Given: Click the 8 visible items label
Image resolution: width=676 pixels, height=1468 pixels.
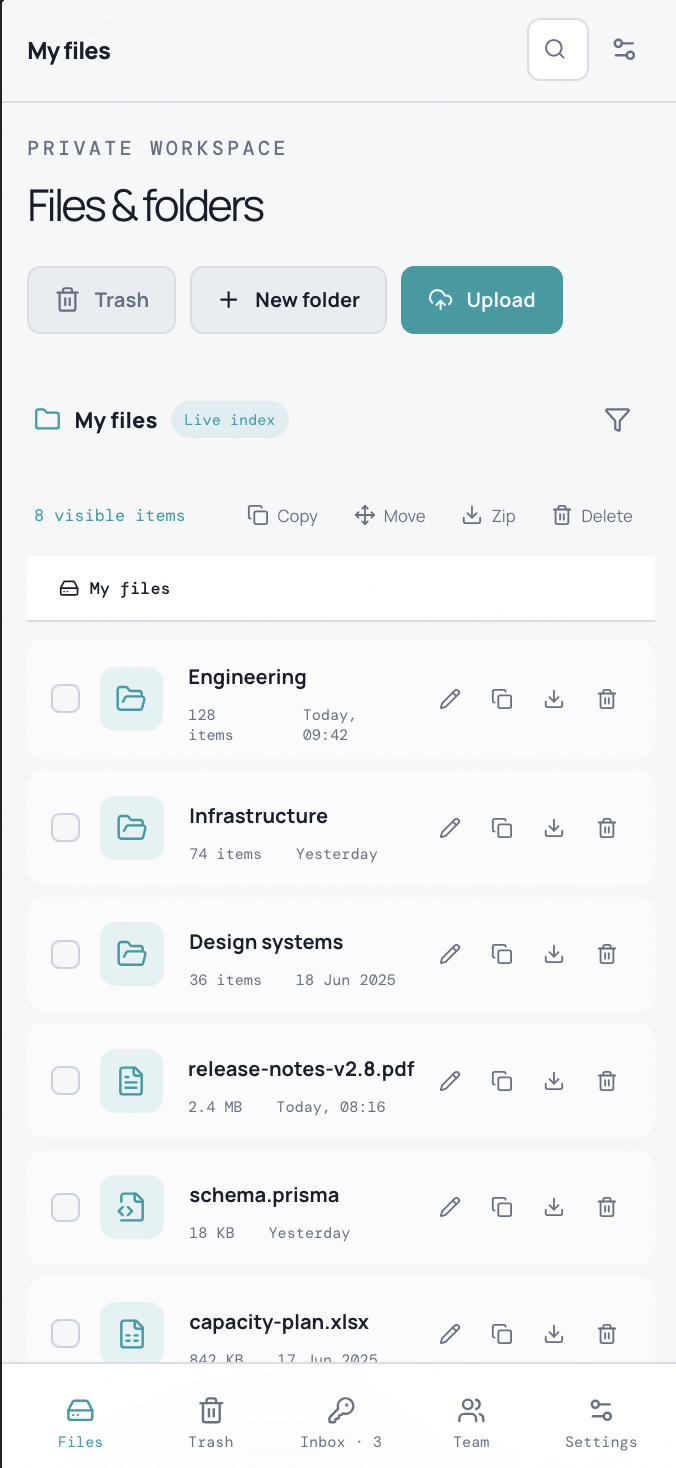Looking at the screenshot, I should click(x=110, y=516).
